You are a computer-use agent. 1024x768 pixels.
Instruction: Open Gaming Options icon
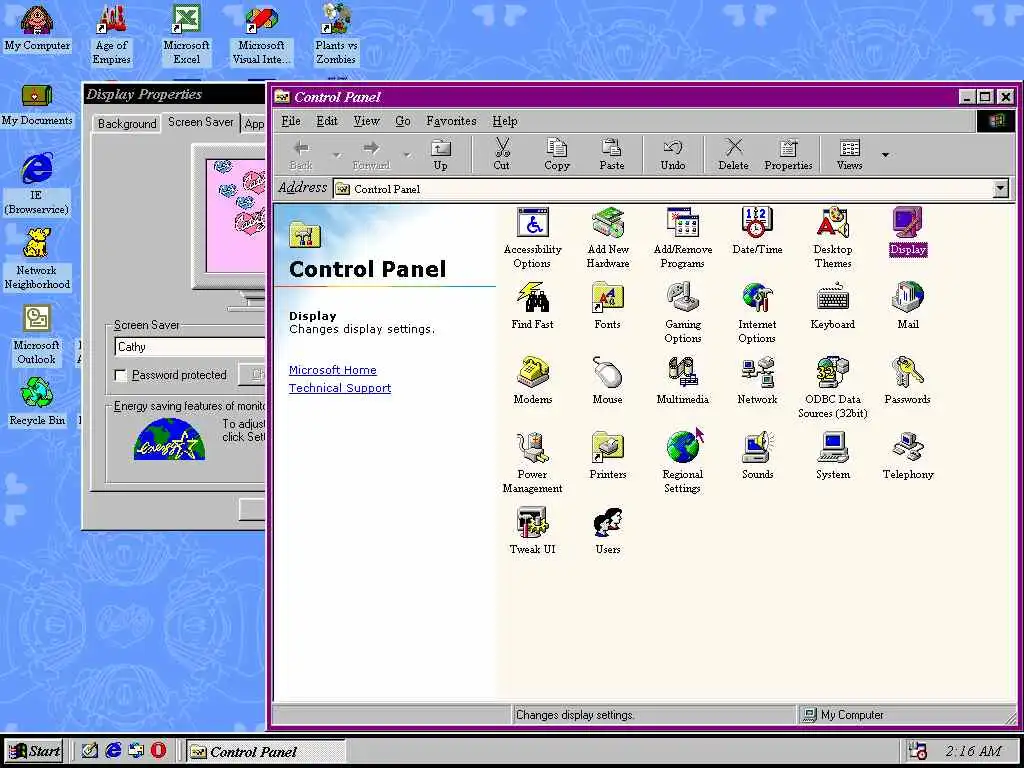tap(682, 313)
